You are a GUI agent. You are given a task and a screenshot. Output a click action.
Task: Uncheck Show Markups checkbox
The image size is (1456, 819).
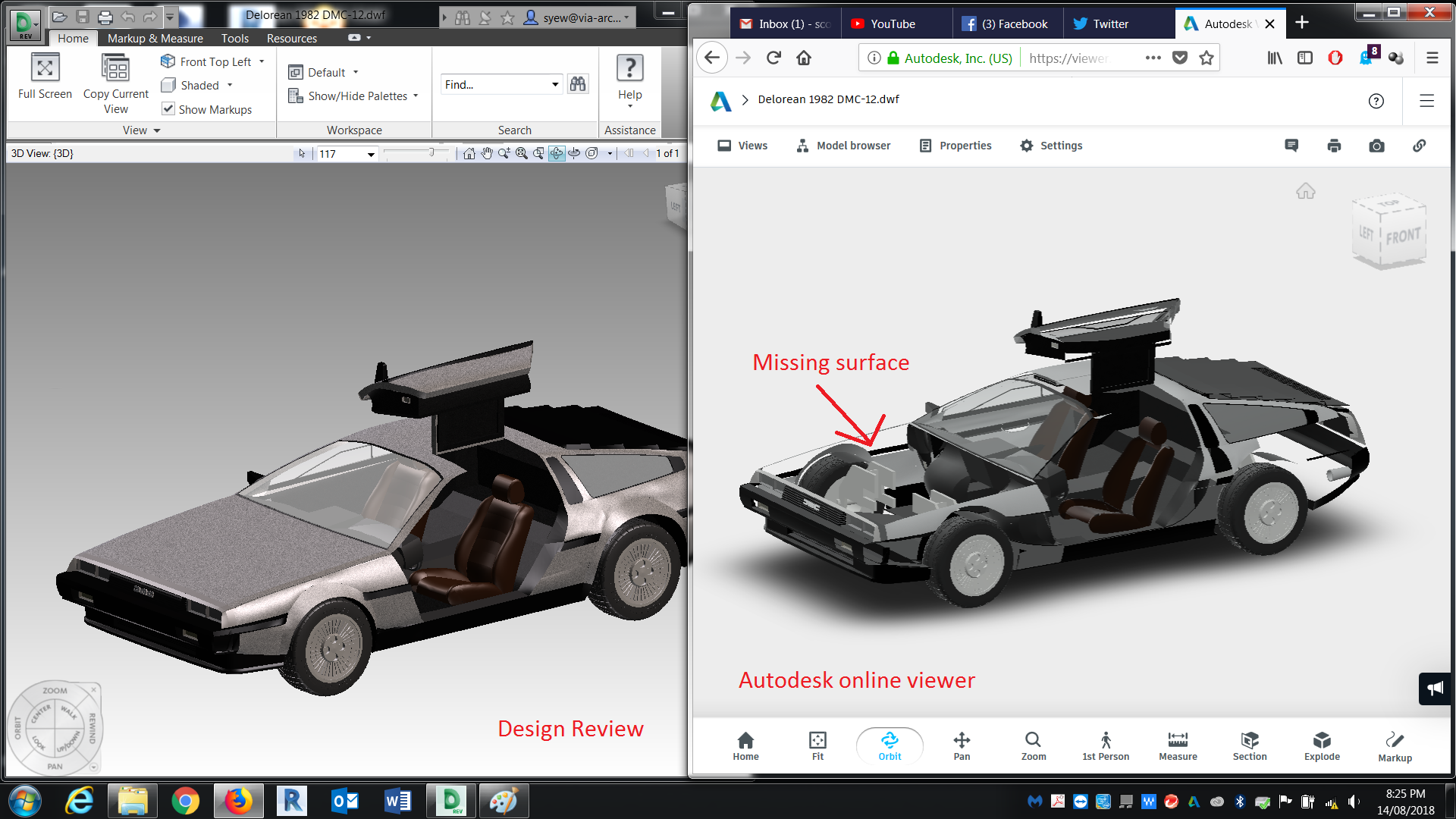(168, 109)
